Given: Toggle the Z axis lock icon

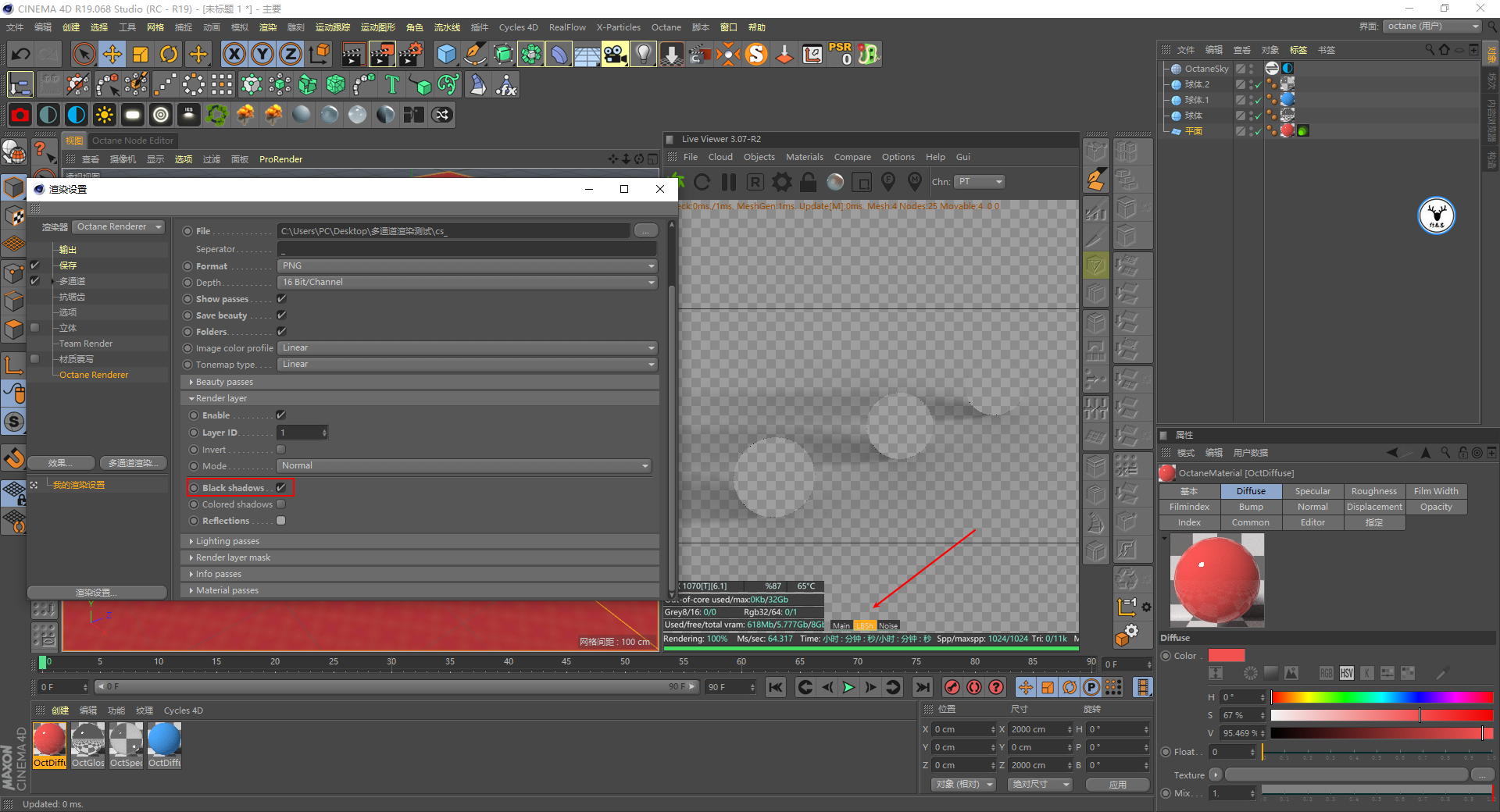Looking at the screenshot, I should tap(291, 54).
